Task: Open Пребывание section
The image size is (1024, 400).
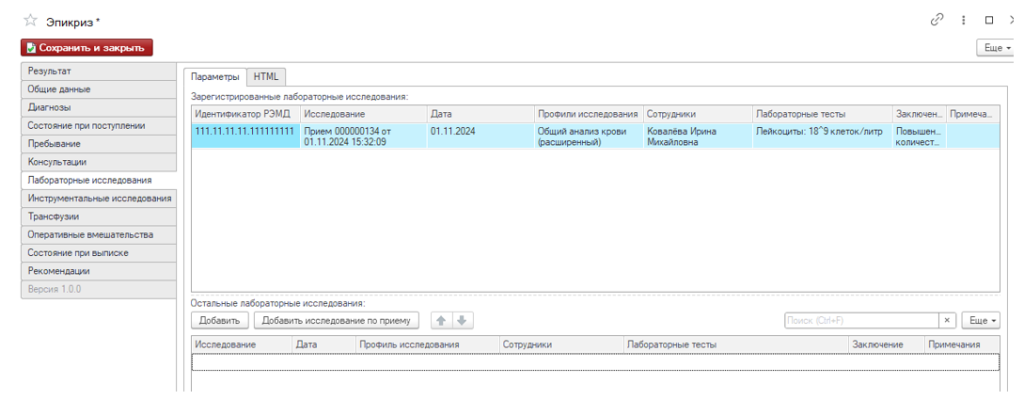Action: coord(99,144)
